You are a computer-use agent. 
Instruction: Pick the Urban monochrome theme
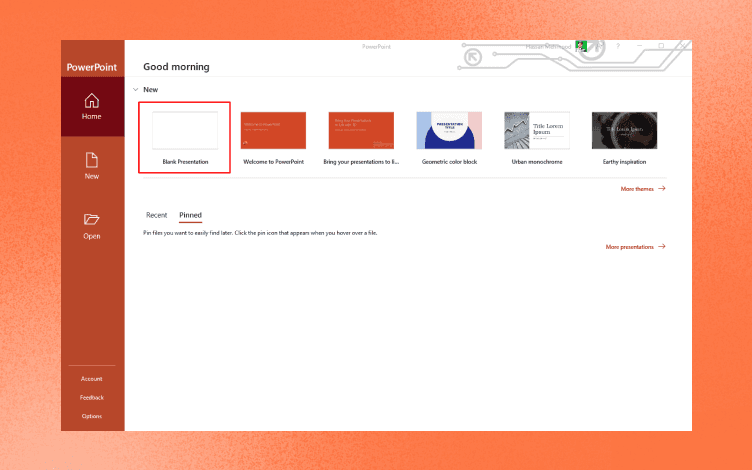[x=537, y=138]
